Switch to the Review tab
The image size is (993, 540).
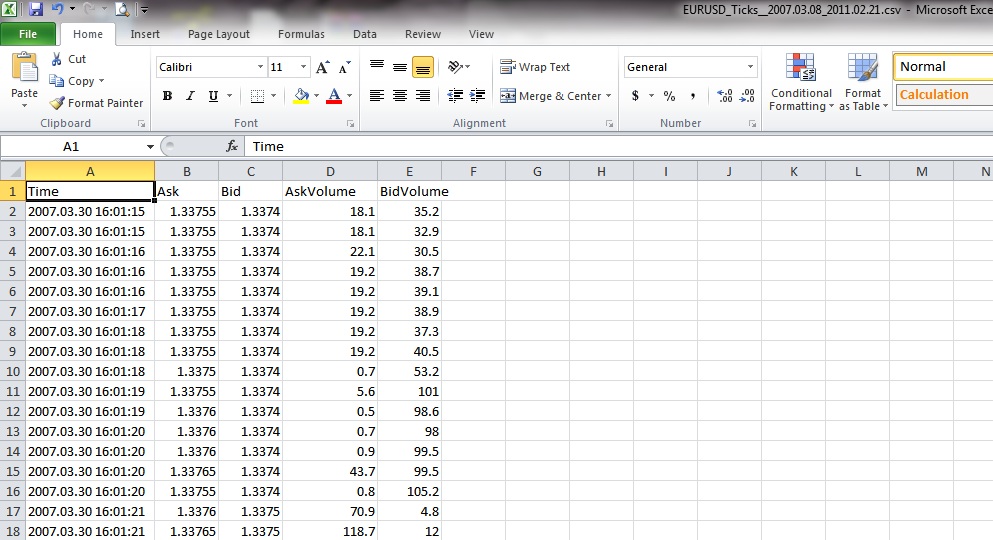pyautogui.click(x=422, y=34)
